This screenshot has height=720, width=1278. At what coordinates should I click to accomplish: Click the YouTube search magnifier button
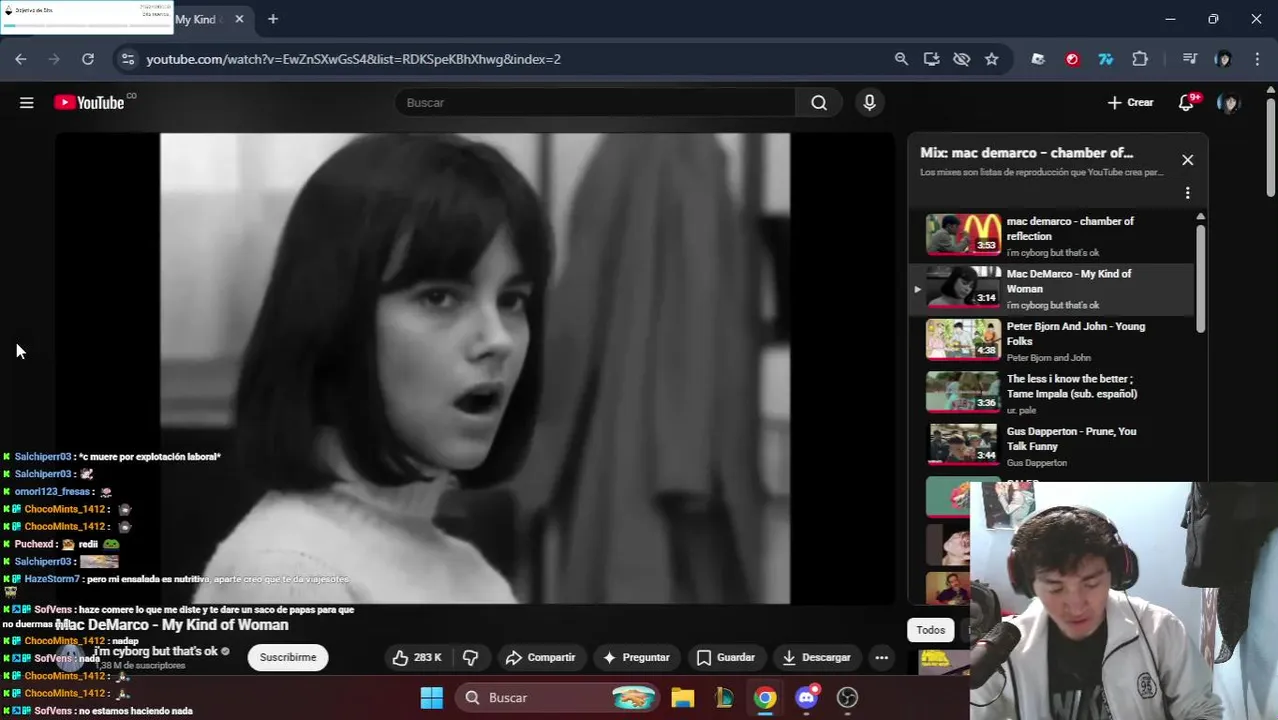point(819,102)
